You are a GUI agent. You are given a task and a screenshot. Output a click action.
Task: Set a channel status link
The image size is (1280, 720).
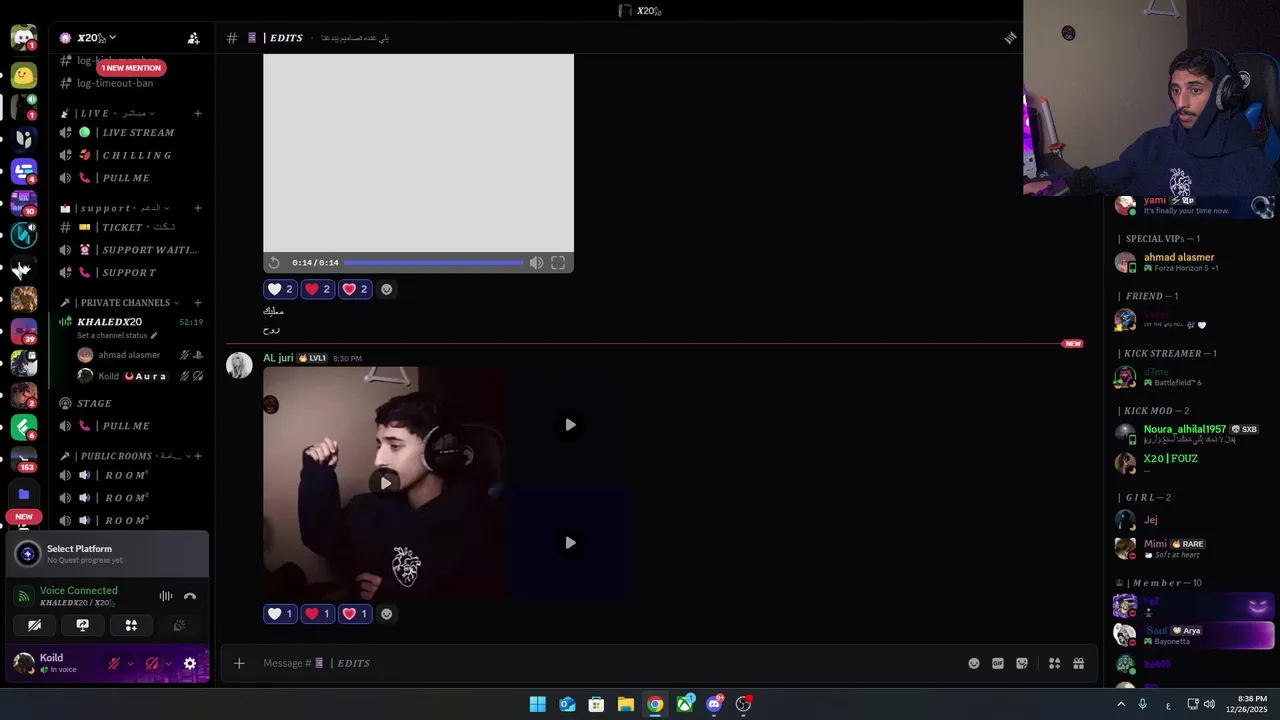[x=117, y=335]
